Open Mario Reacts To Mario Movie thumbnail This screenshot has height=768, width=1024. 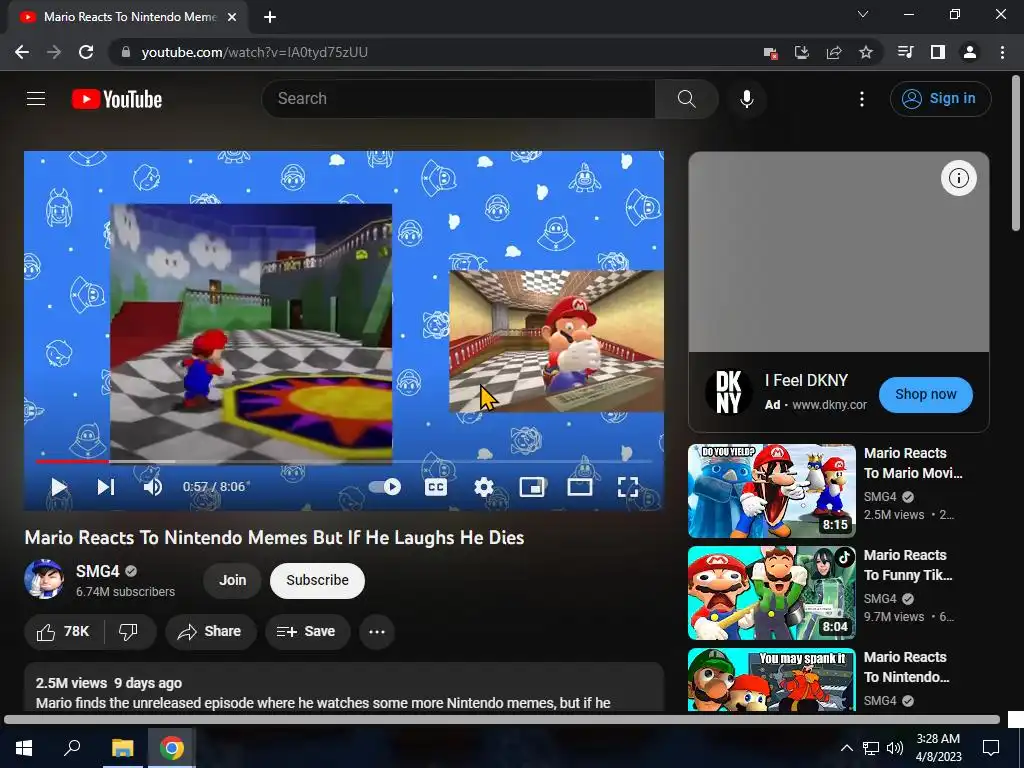tap(772, 491)
